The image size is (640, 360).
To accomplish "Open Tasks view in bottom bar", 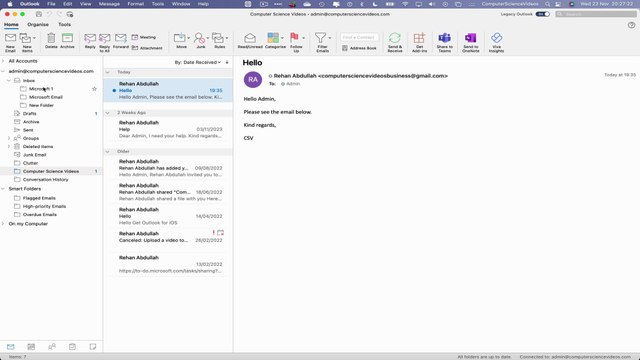I will 72,347.
